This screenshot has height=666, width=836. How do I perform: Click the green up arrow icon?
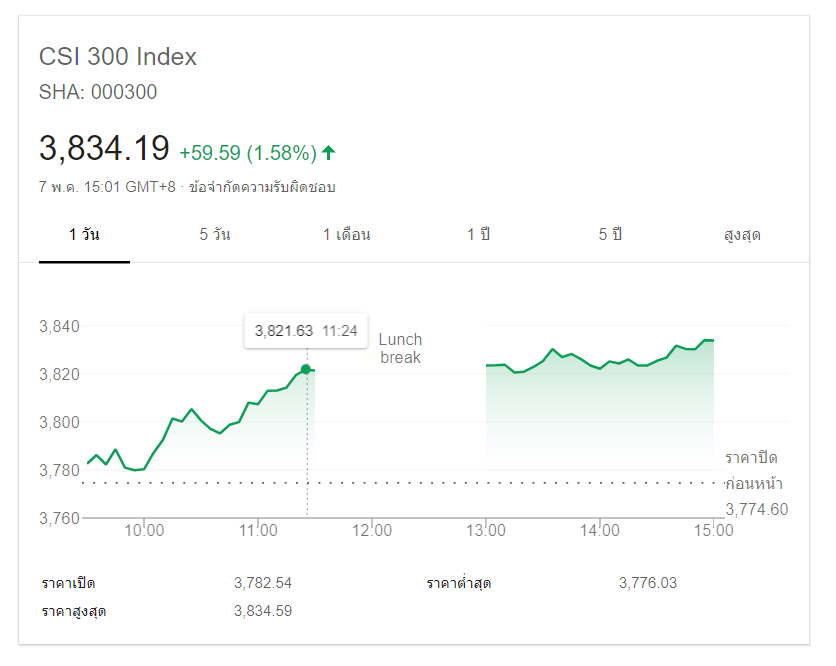point(328,153)
